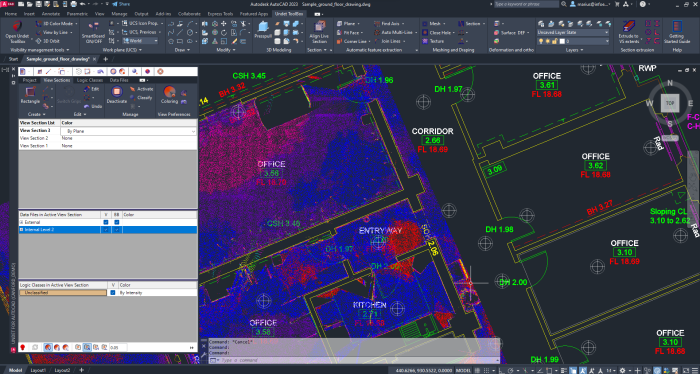Viewport: 700px width, 374px height.
Task: Expand the Layers panel
Action: pos(574,50)
